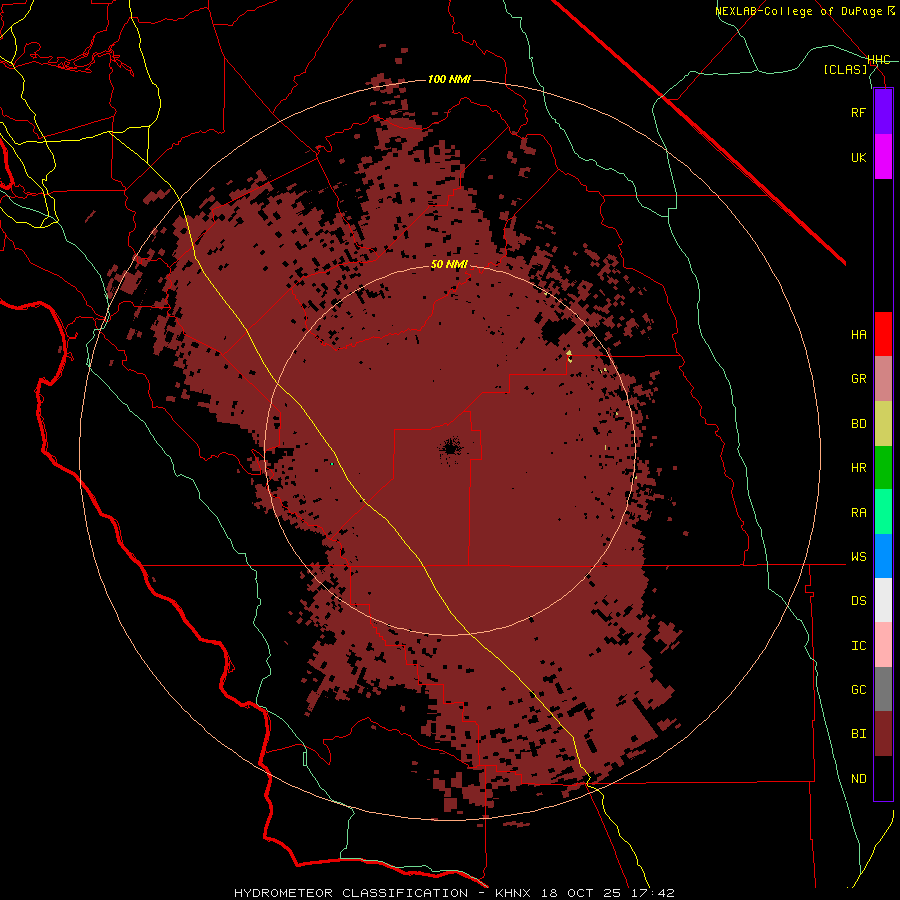
Task: Click the HA legend label
Action: click(858, 335)
